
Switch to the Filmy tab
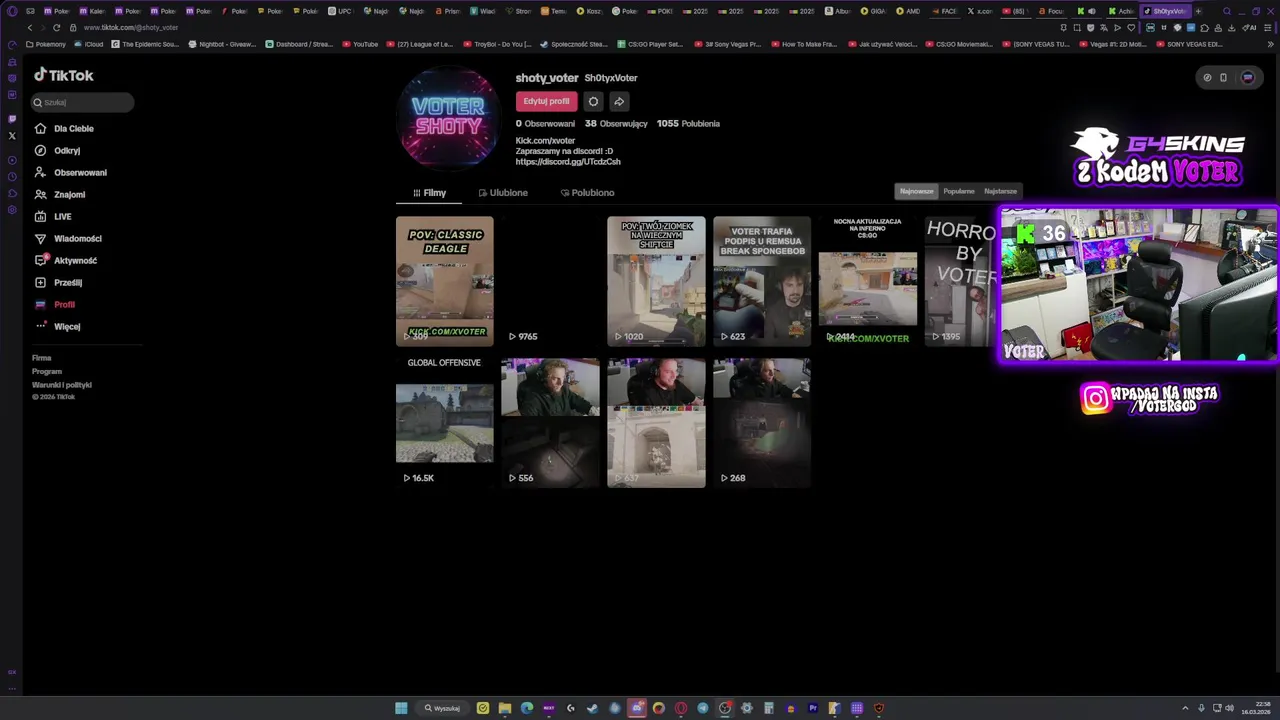point(430,193)
